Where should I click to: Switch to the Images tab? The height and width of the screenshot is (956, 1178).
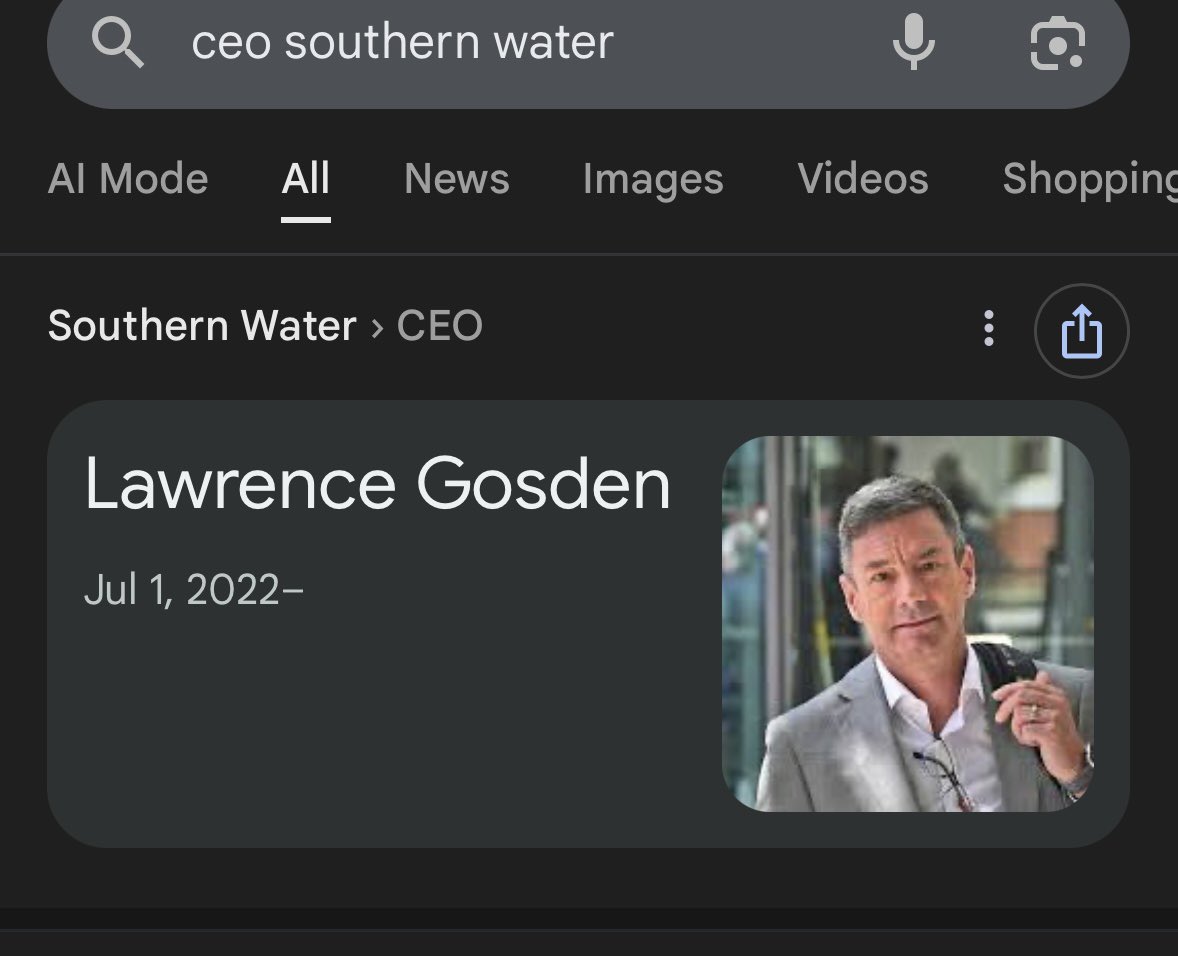point(653,179)
